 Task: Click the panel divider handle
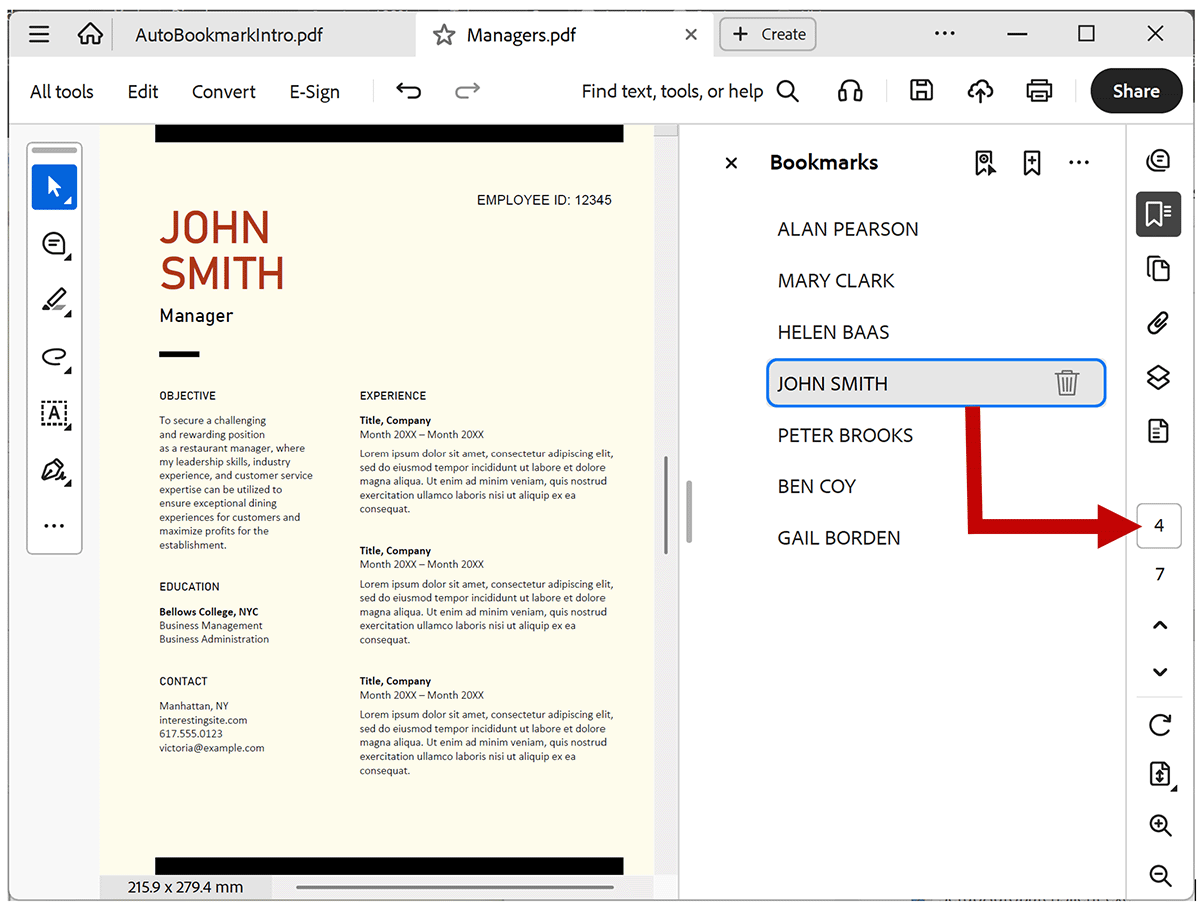(689, 512)
